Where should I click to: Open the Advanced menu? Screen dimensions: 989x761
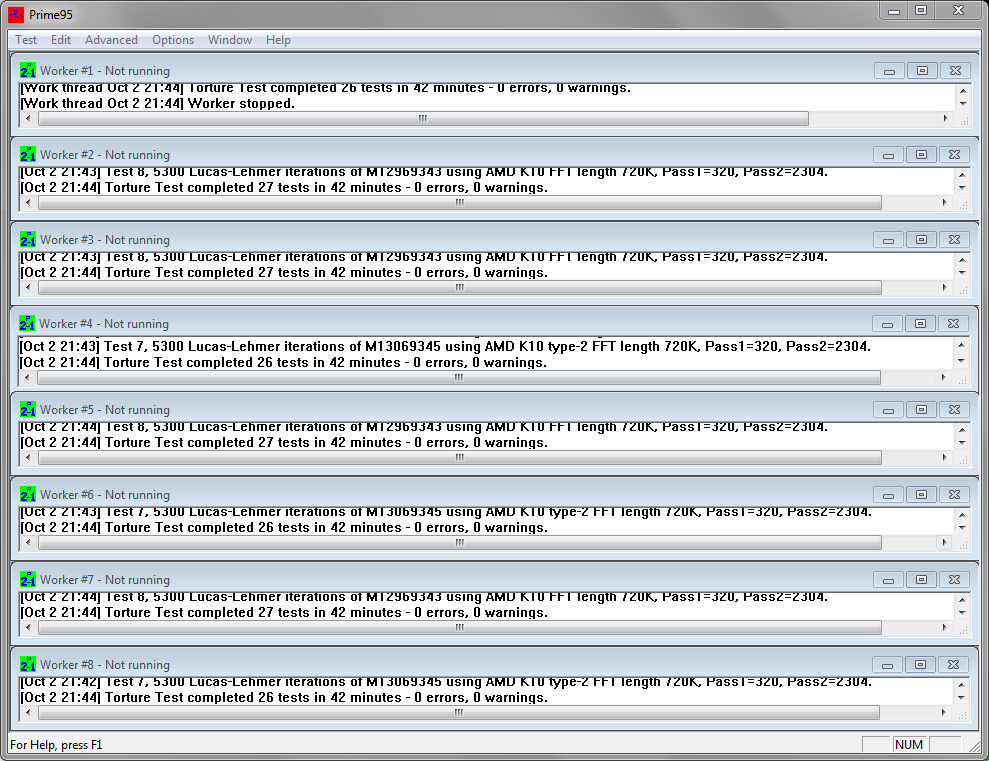(111, 40)
